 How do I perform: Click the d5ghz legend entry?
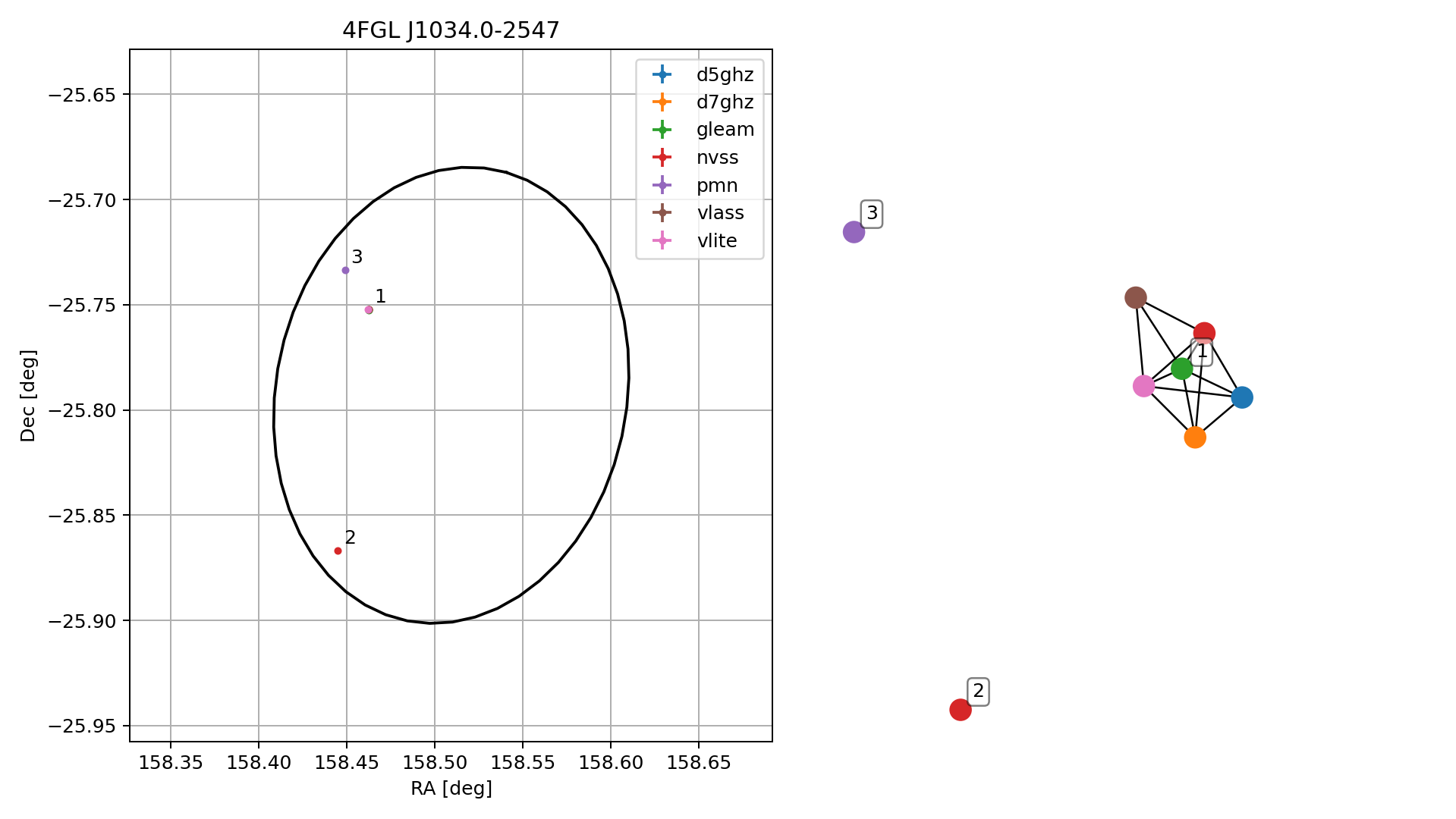click(x=703, y=74)
